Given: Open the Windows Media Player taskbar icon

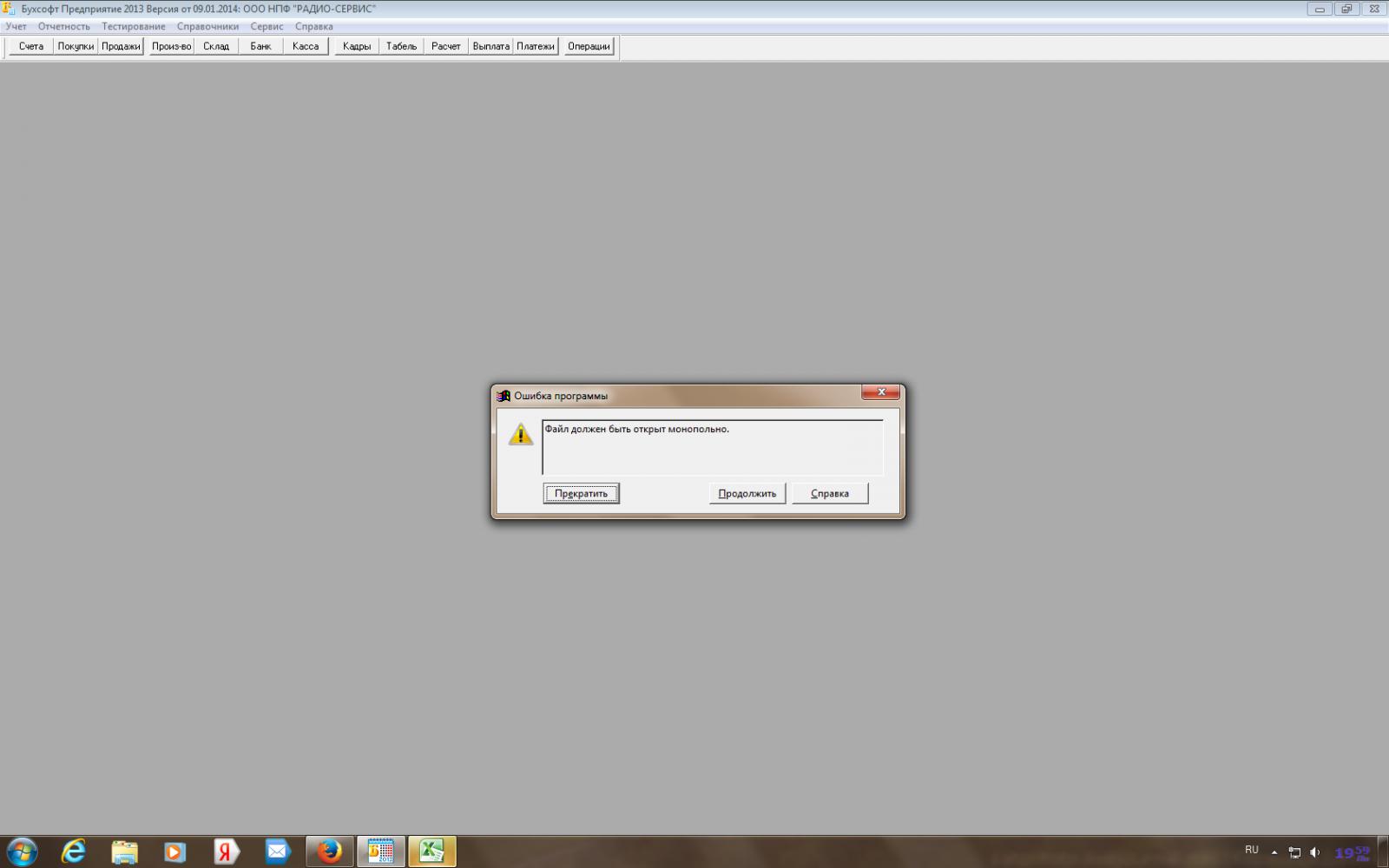Looking at the screenshot, I should [175, 852].
